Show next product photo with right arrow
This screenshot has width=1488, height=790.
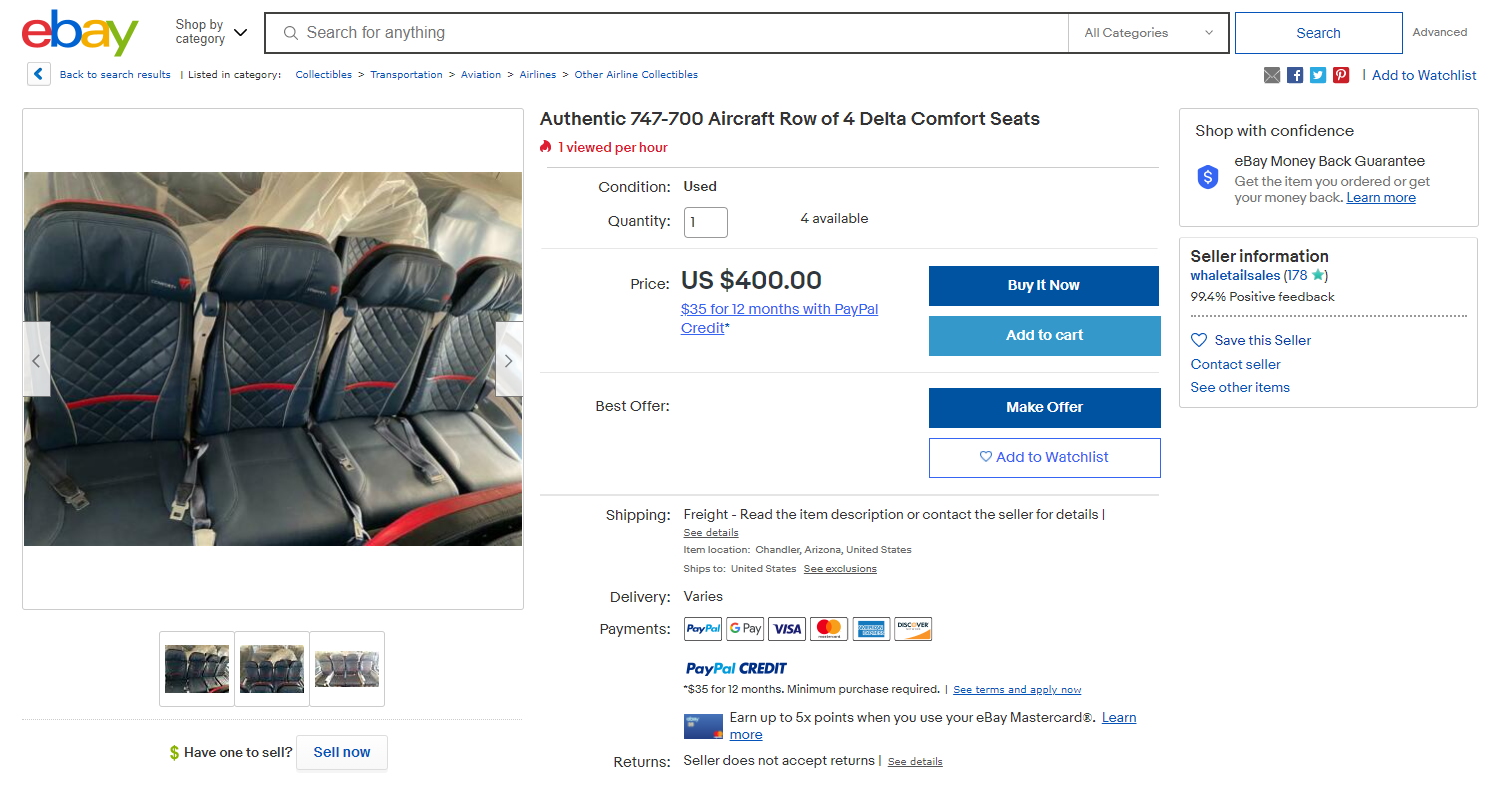click(508, 359)
